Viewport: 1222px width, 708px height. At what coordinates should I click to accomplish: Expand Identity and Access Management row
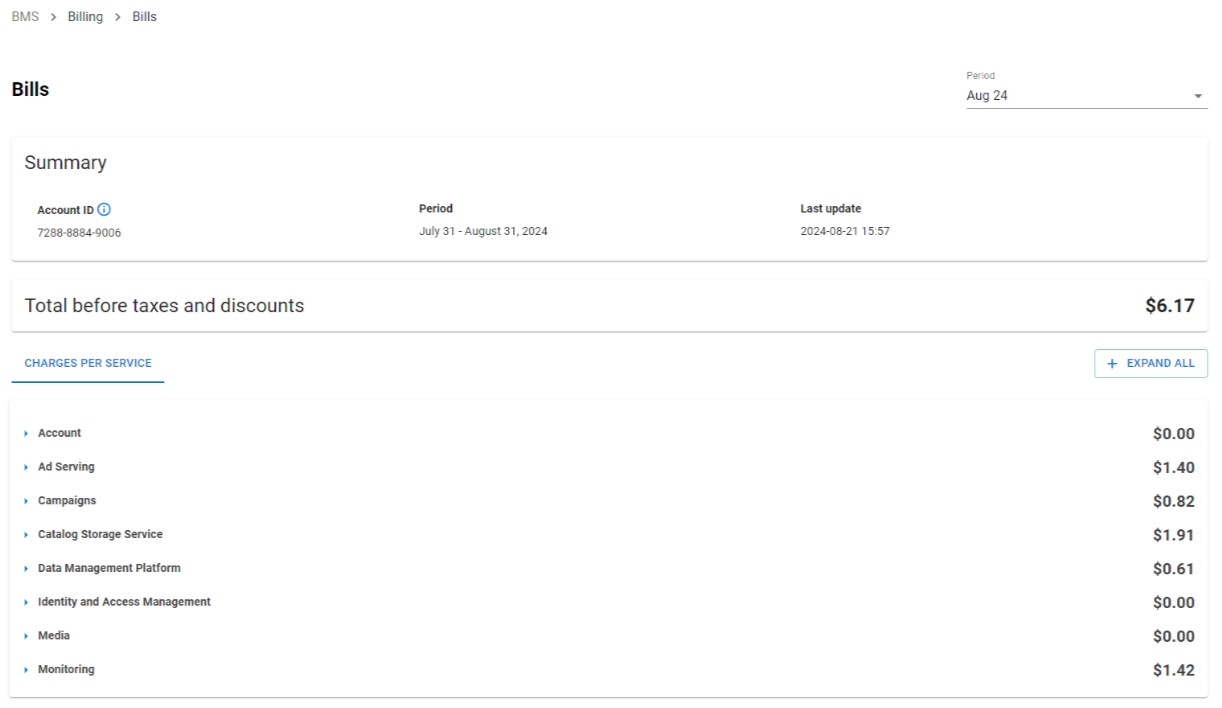click(x=124, y=602)
